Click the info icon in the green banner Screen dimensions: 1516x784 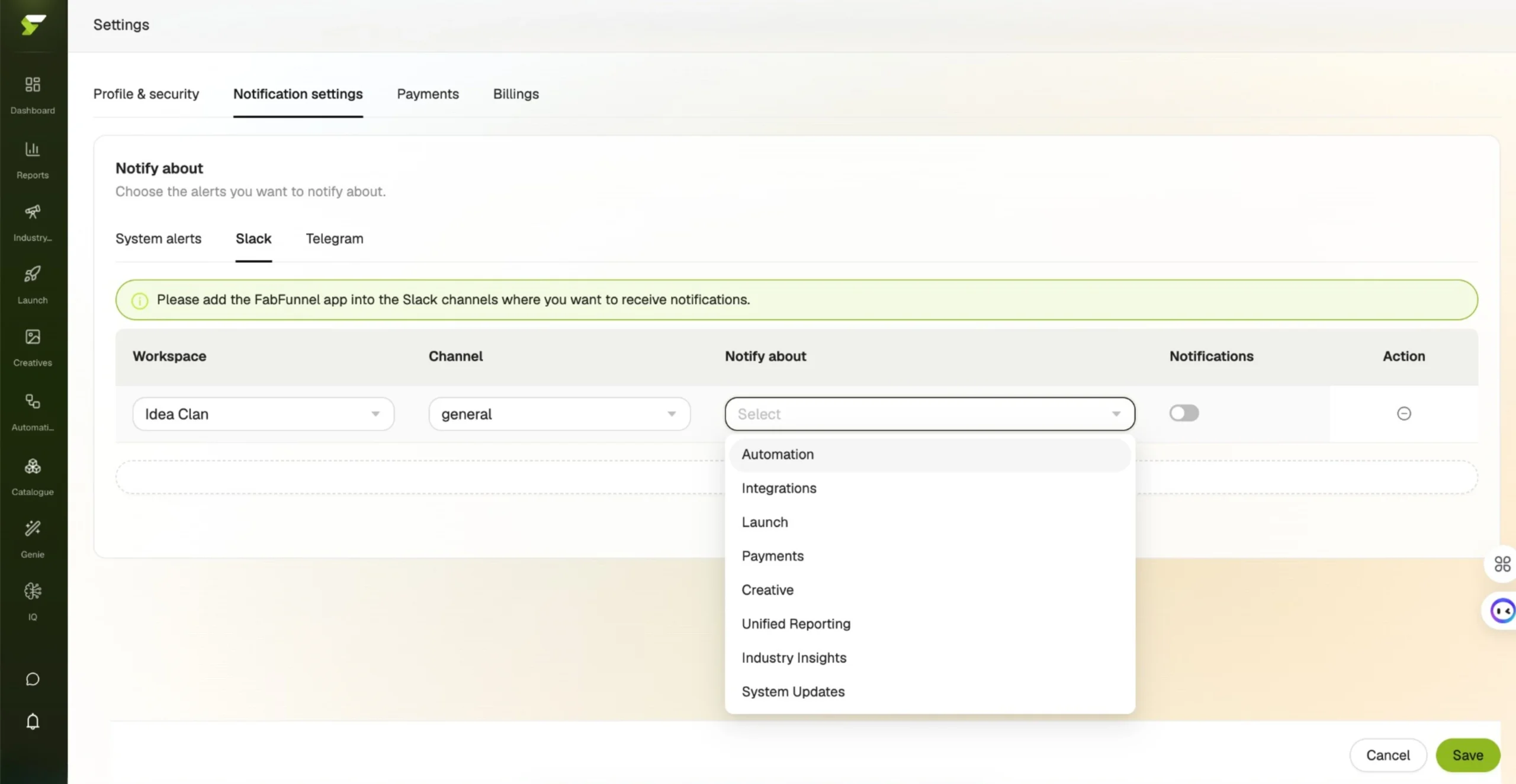pyautogui.click(x=140, y=301)
